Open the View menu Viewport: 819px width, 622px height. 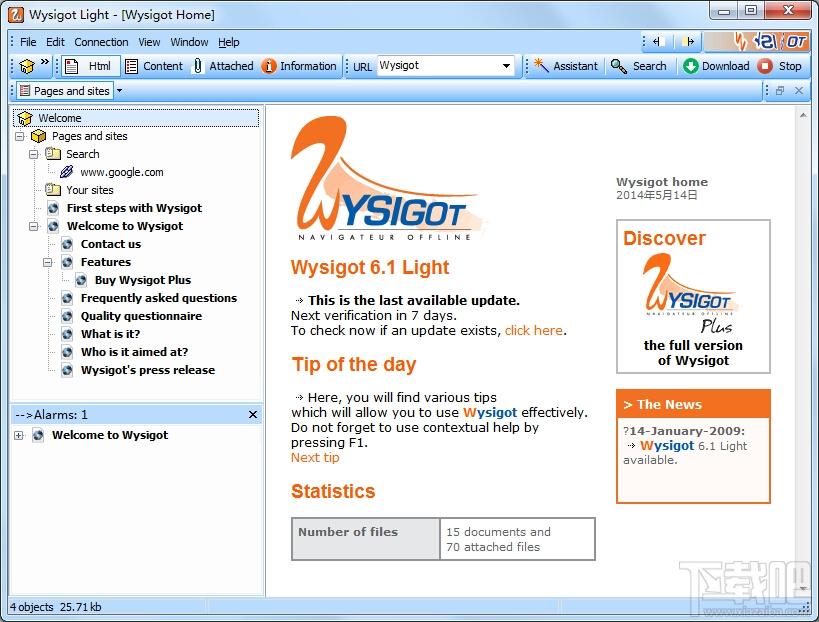pyautogui.click(x=149, y=42)
